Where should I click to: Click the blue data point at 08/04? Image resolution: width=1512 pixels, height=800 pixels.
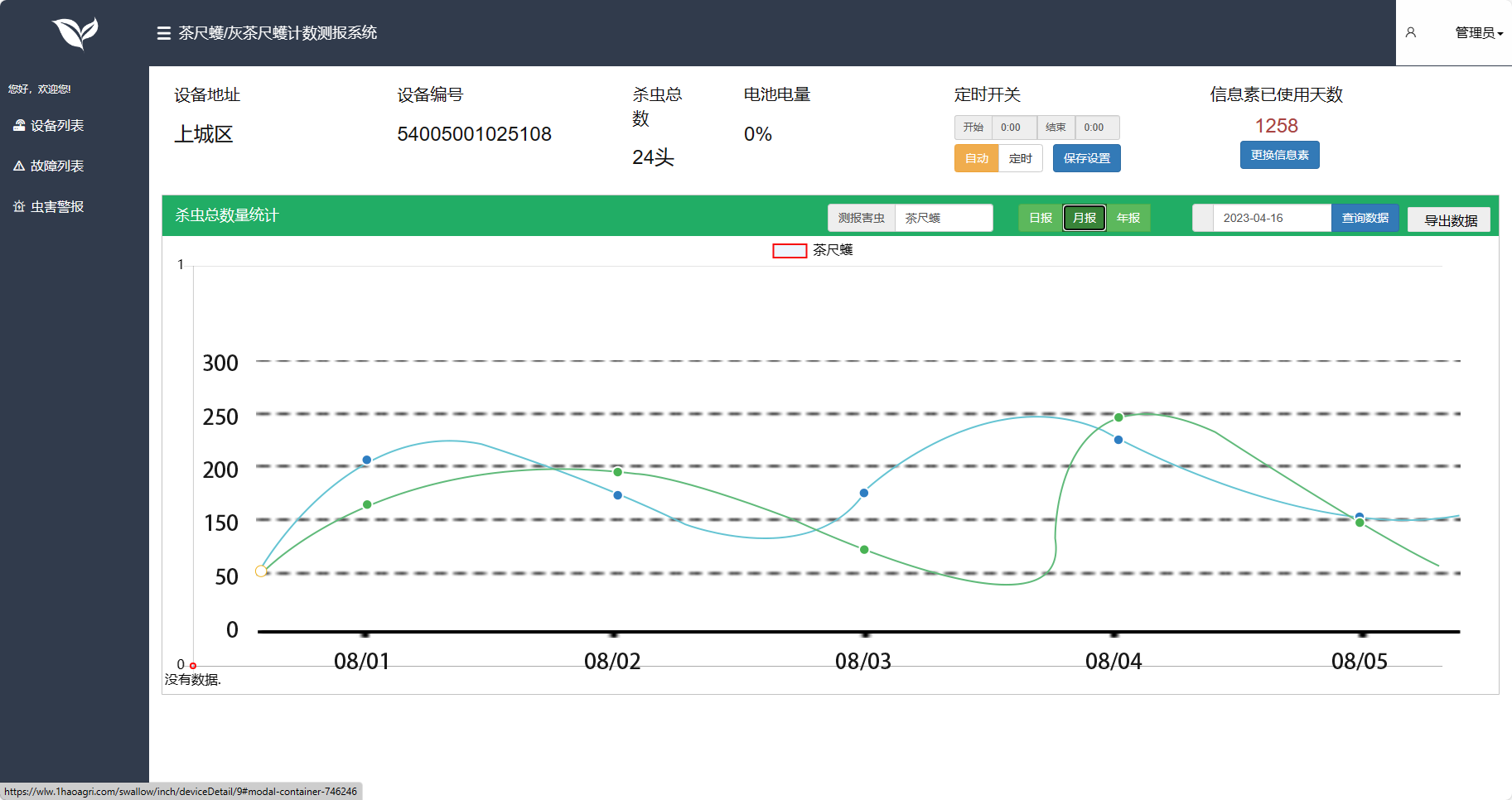tap(1118, 440)
